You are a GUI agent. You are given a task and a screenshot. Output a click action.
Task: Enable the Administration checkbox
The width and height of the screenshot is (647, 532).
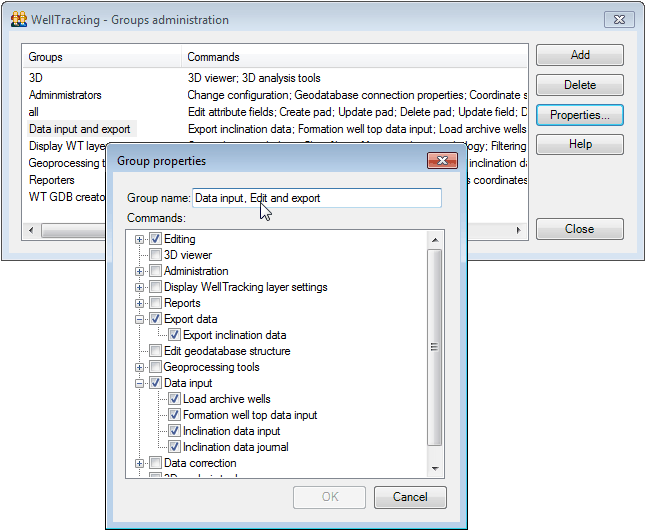click(156, 271)
